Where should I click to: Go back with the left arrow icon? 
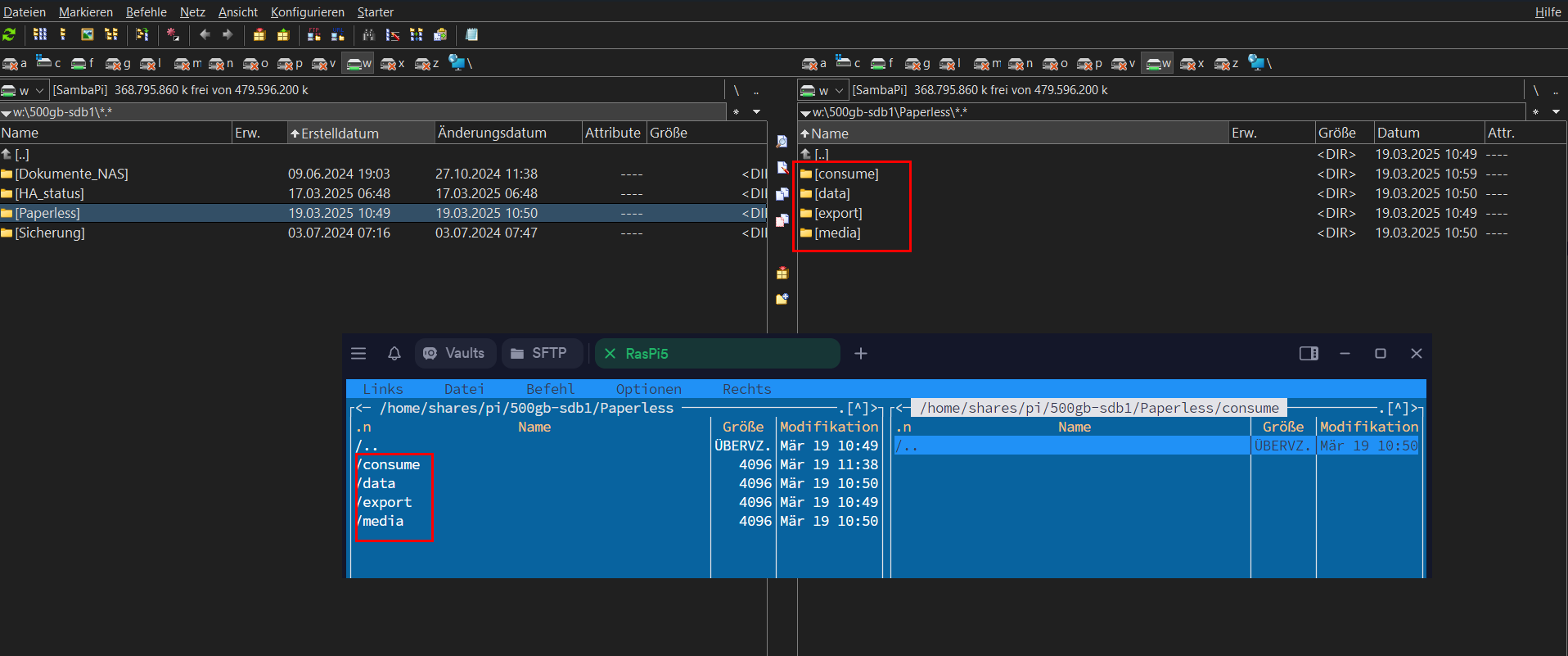point(205,34)
